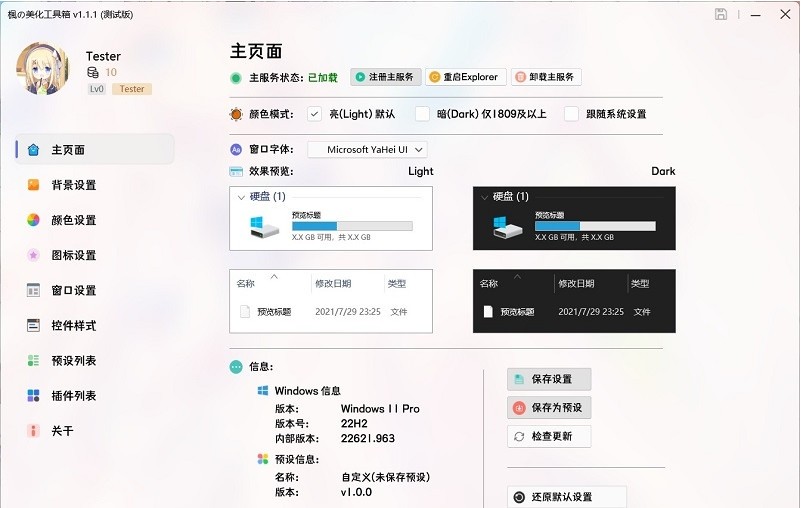Collapse 硬盘 (1) group in Light preview

tap(241, 197)
